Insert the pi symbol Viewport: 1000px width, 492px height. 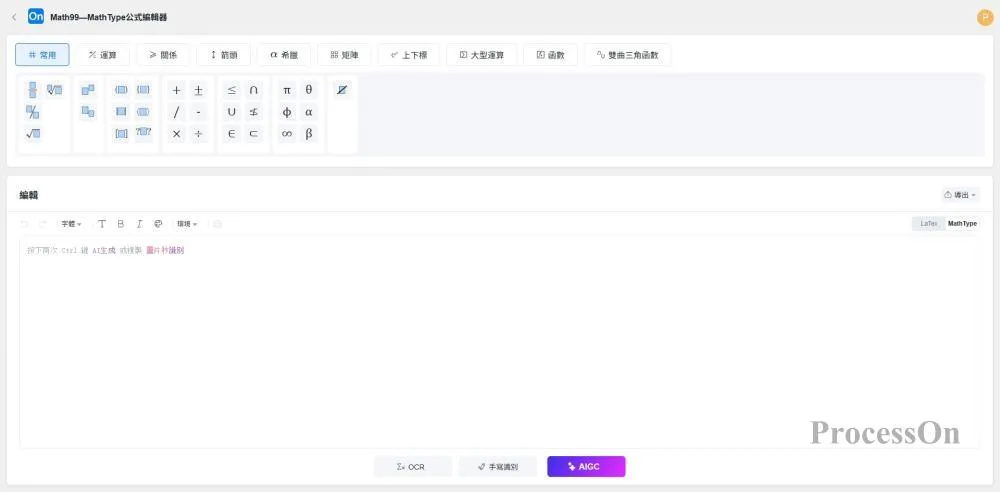point(287,90)
